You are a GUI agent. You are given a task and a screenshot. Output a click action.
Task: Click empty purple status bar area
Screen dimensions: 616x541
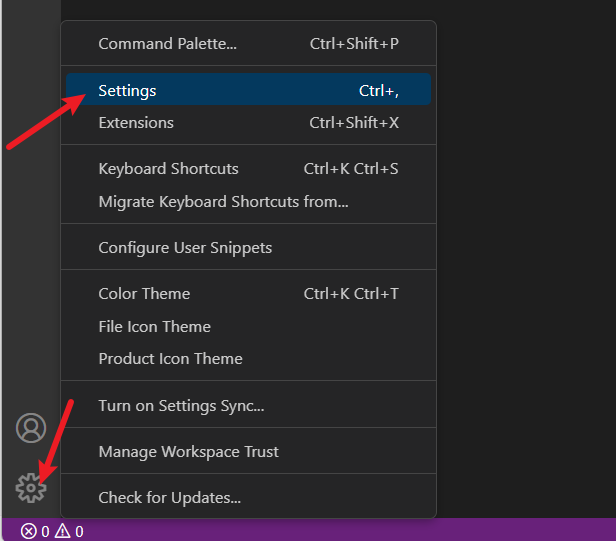point(350,531)
